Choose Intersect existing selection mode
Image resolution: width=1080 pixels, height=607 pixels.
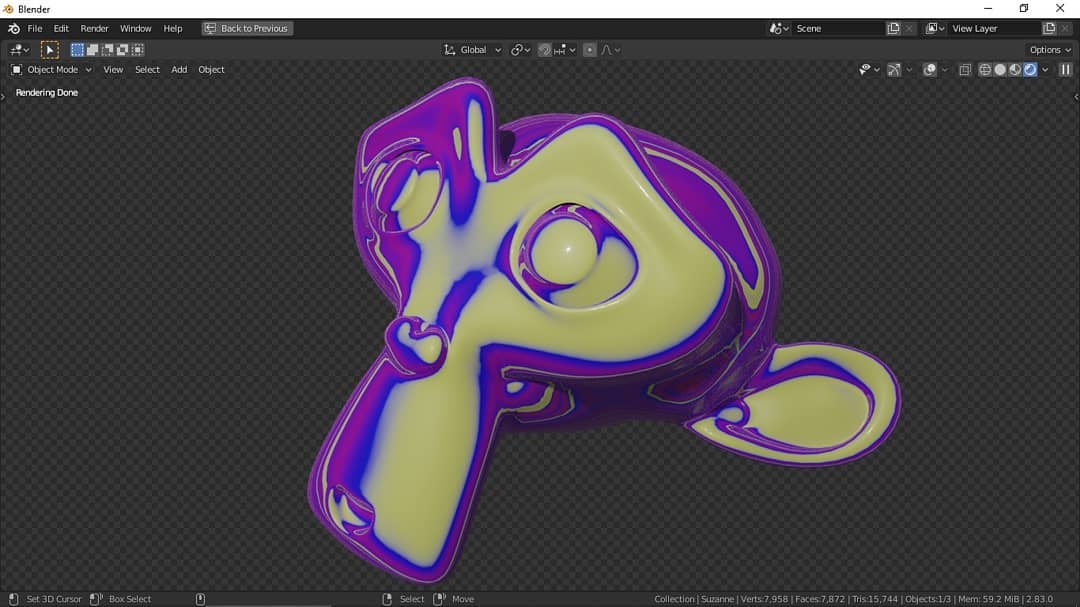pos(138,50)
